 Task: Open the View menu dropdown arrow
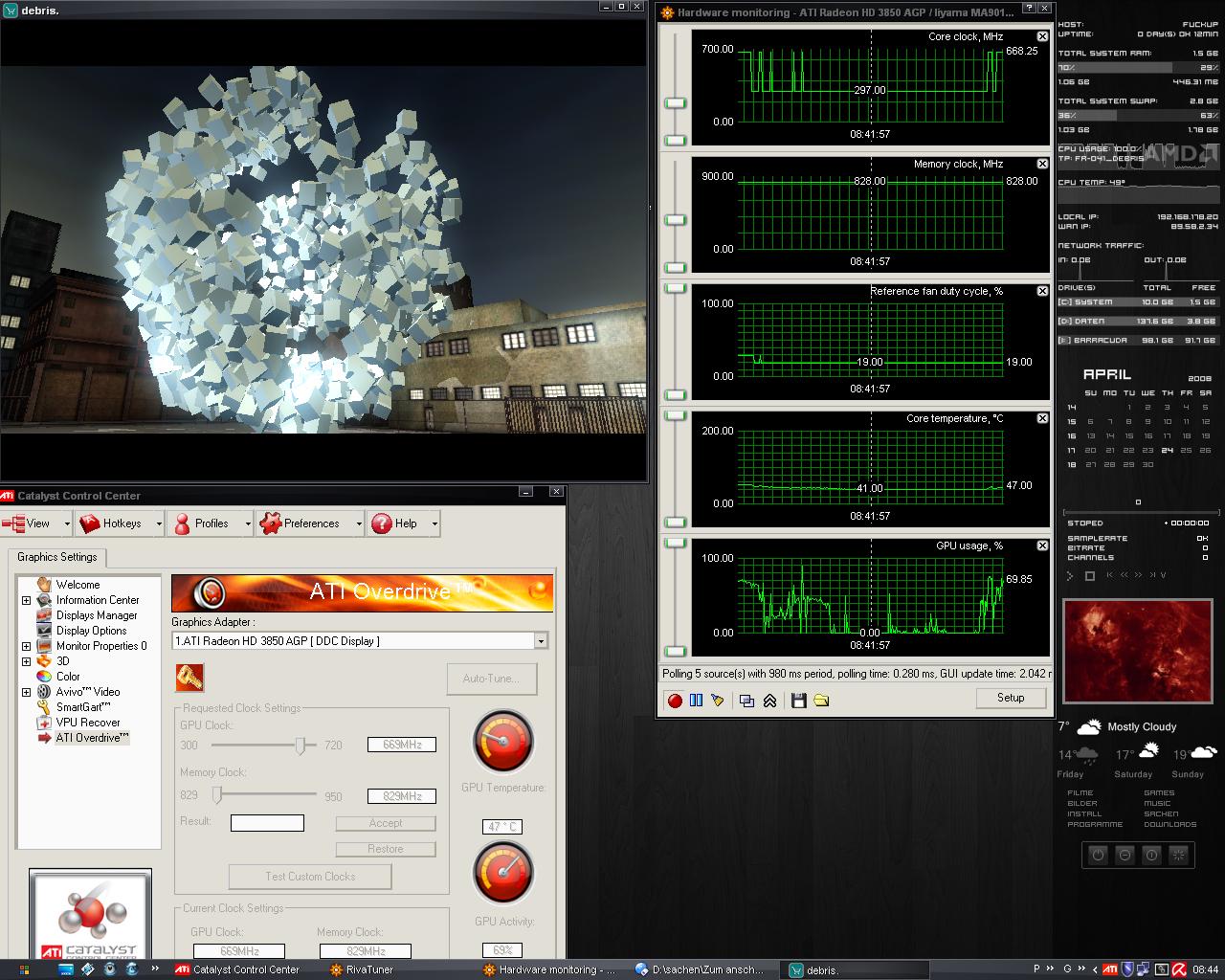[x=66, y=523]
